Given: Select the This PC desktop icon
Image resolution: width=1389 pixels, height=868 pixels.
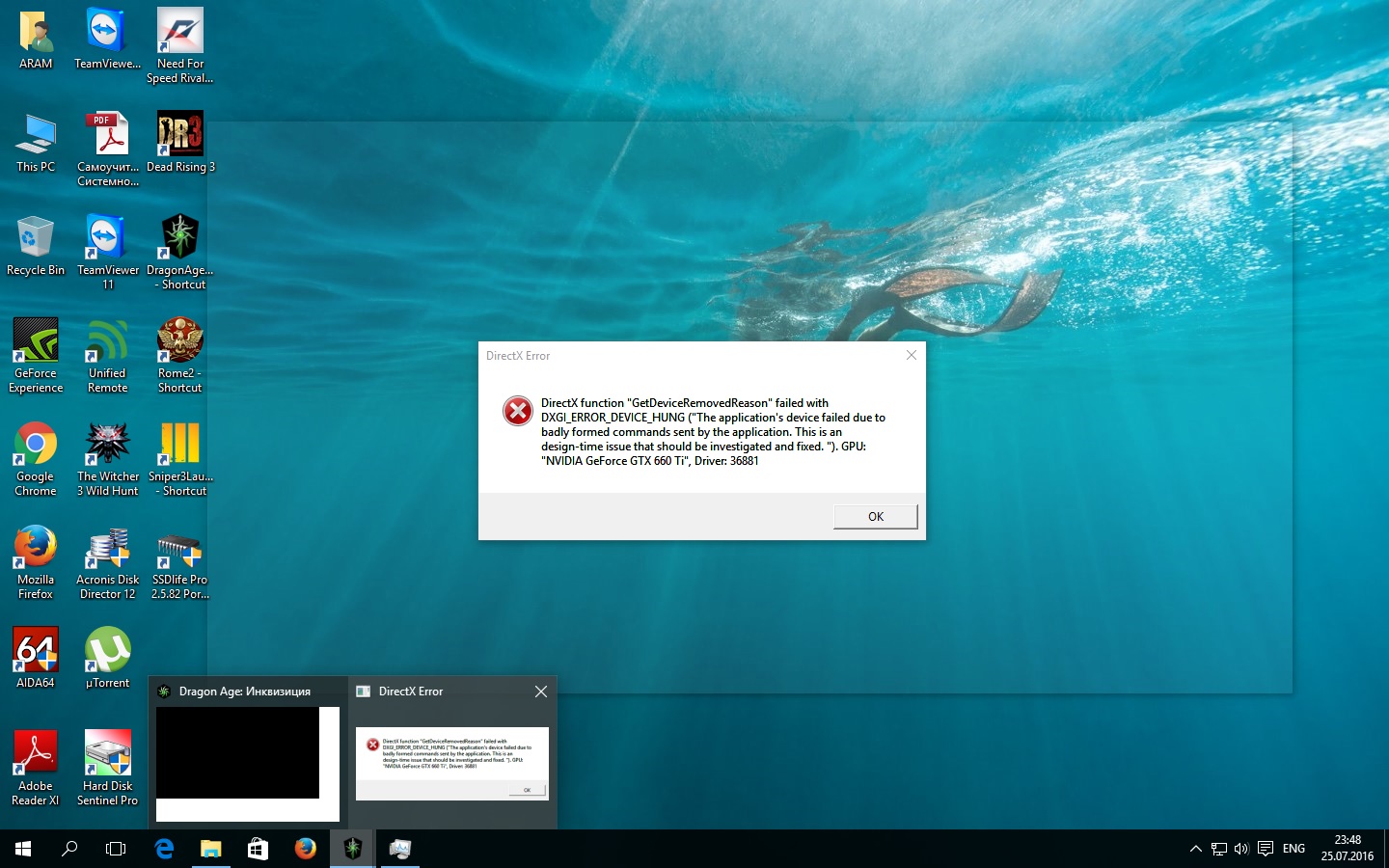Looking at the screenshot, I should tap(36, 143).
